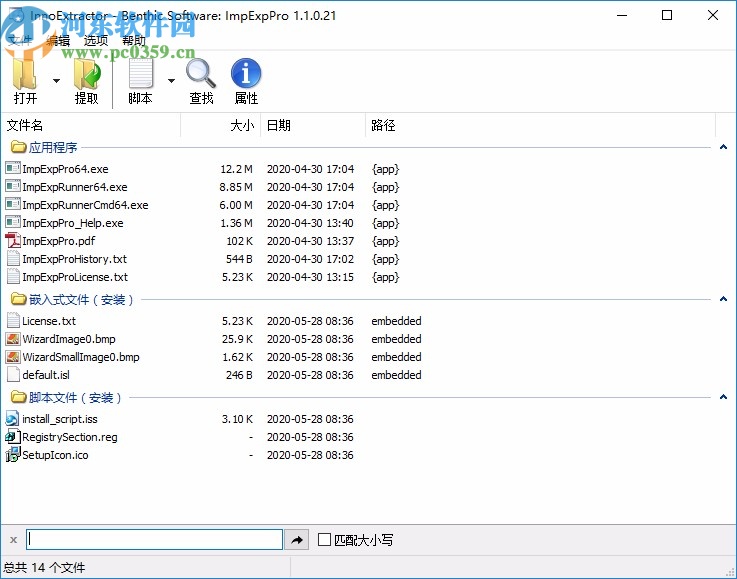
Task: Open the 文件 menu
Action: [x=20, y=40]
